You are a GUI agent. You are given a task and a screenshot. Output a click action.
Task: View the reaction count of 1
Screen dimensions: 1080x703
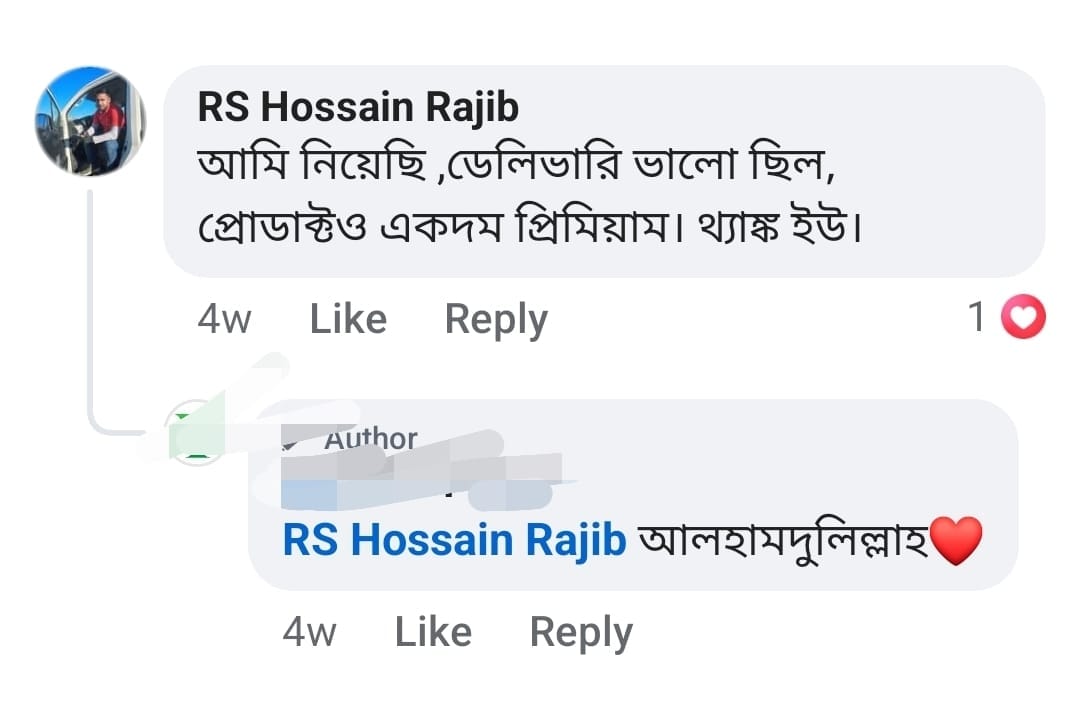[977, 318]
